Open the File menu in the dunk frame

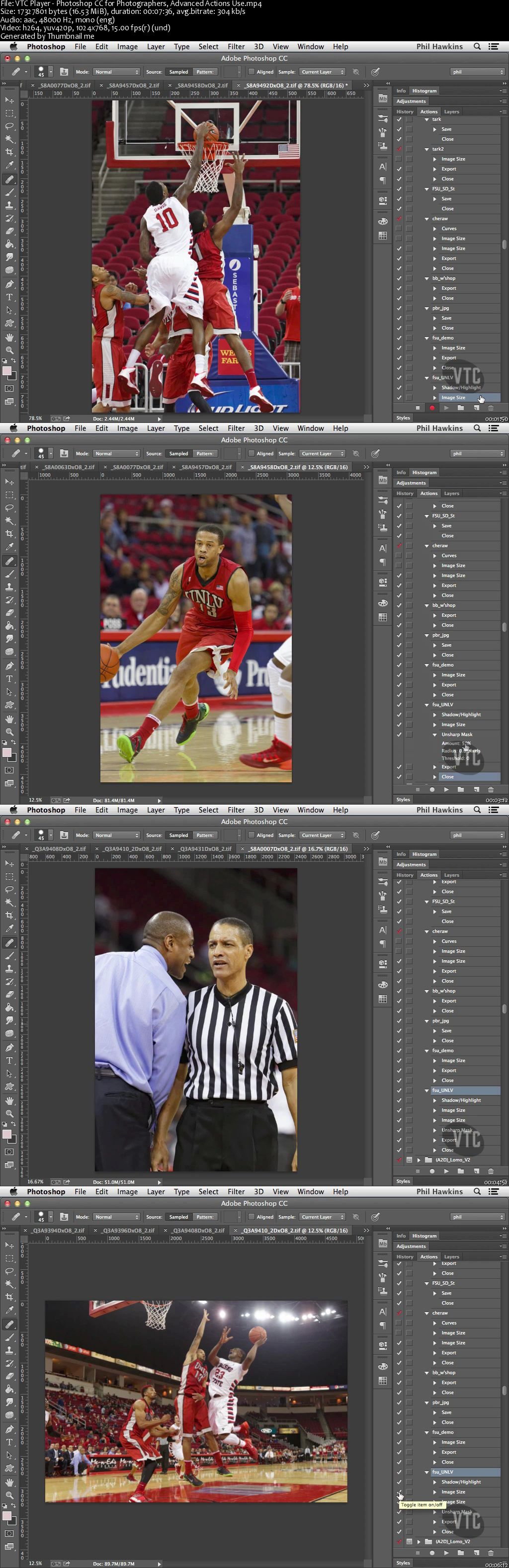pos(81,46)
